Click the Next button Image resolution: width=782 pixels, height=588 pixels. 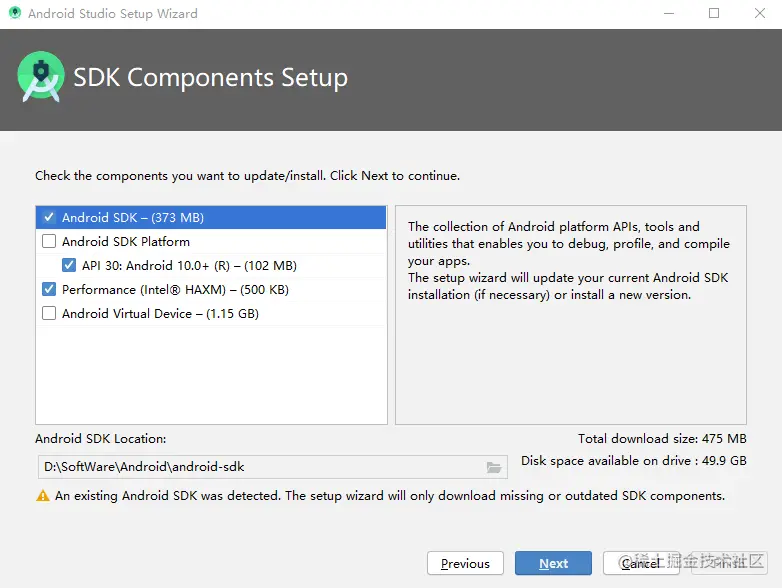[x=553, y=563]
